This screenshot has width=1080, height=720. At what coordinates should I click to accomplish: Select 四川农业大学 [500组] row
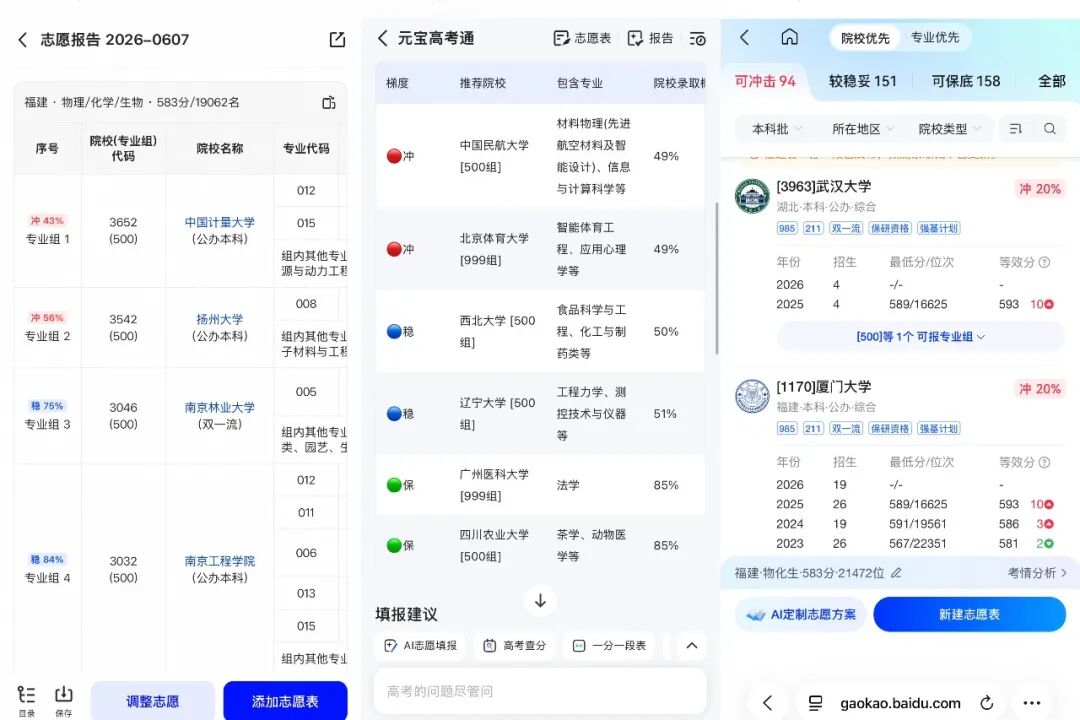click(x=540, y=545)
